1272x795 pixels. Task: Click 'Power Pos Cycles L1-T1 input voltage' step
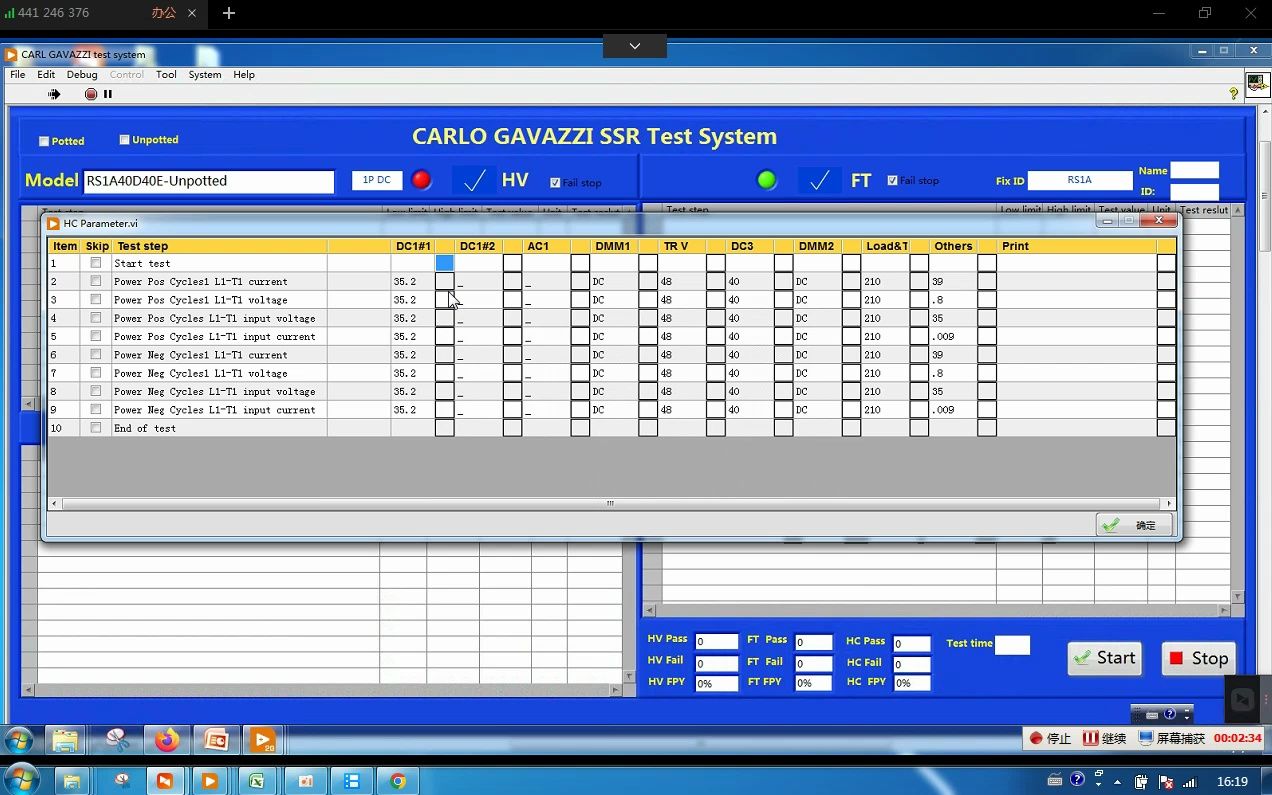coord(214,318)
